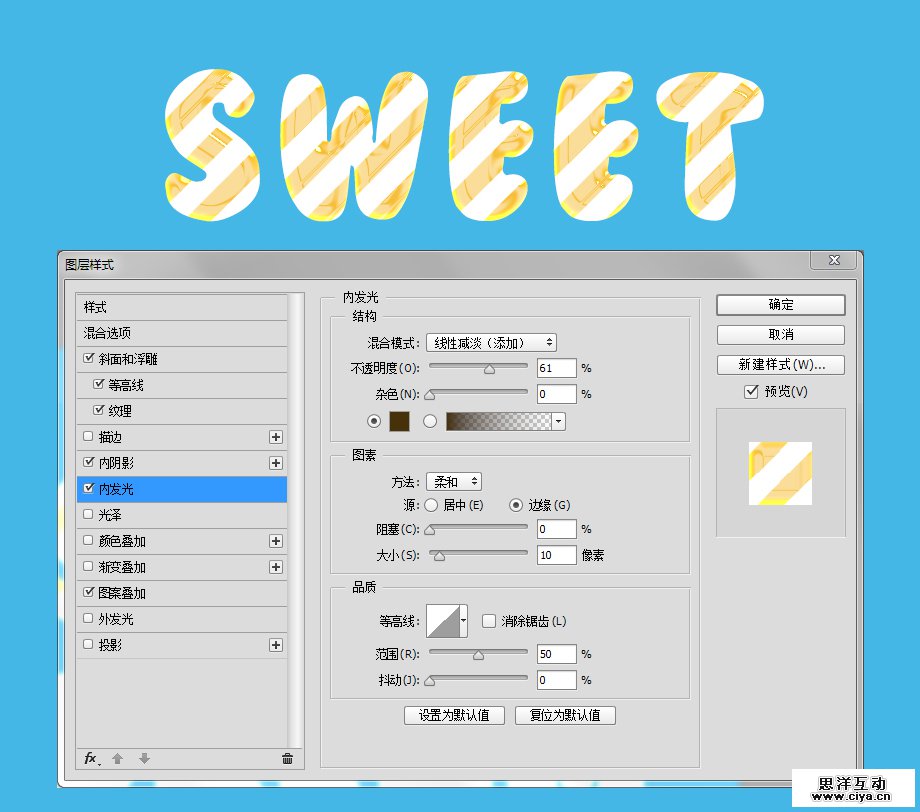Click the 取消 button

click(x=781, y=334)
